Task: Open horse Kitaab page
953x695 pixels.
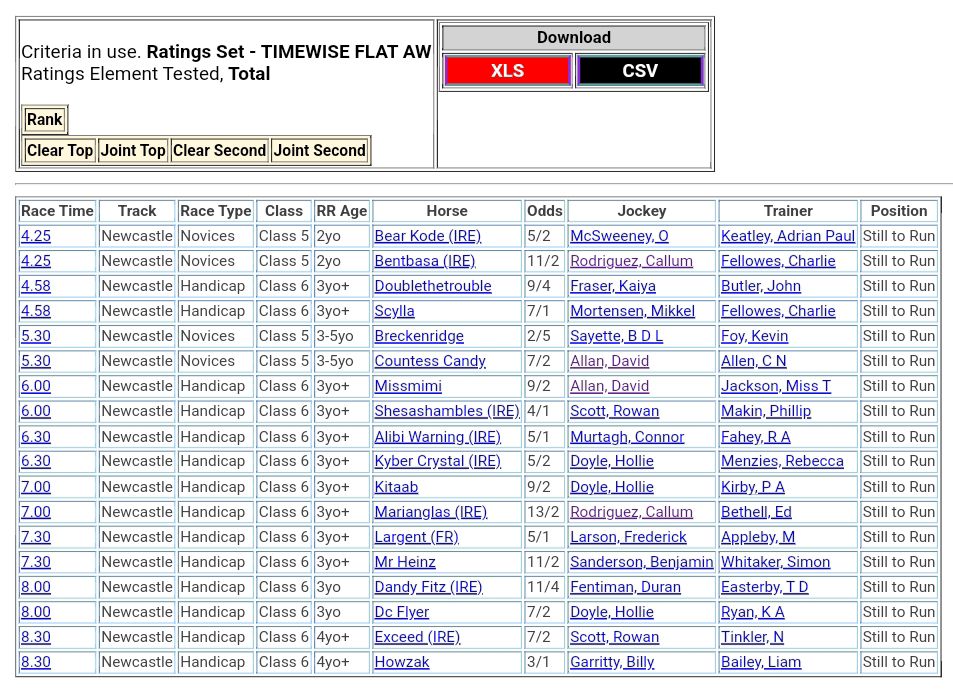Action: (396, 487)
